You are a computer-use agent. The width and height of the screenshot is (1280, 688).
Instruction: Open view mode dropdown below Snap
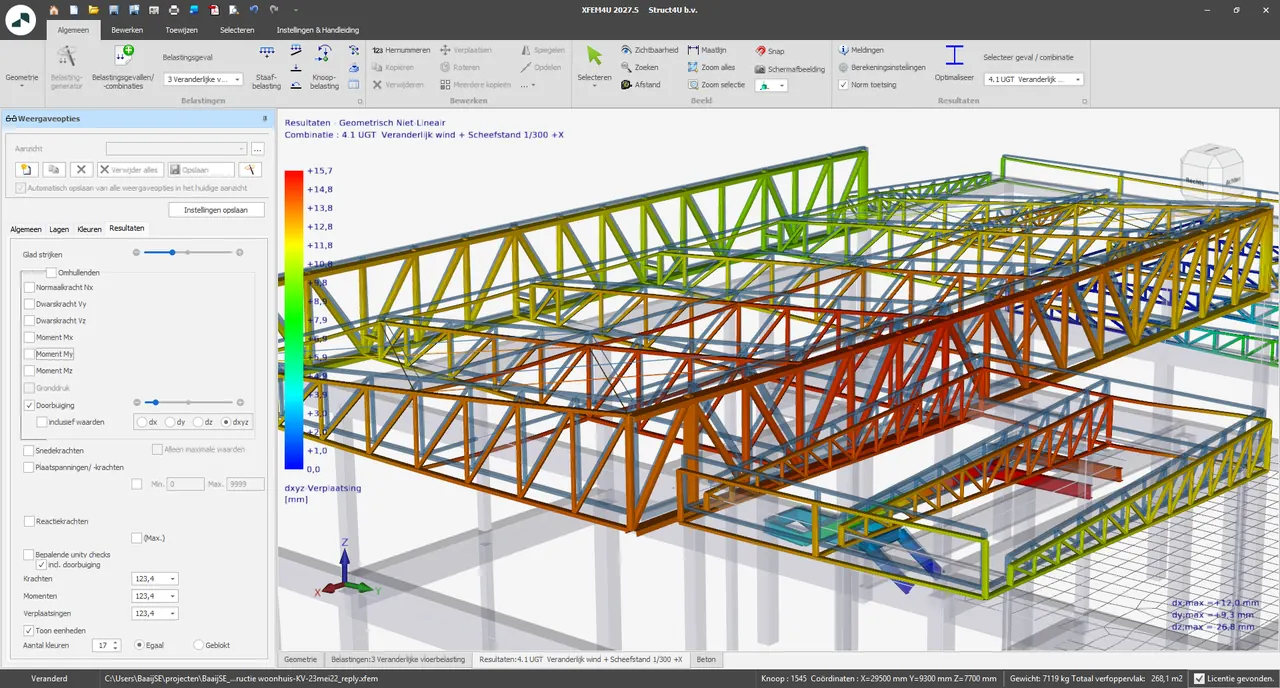tap(770, 86)
